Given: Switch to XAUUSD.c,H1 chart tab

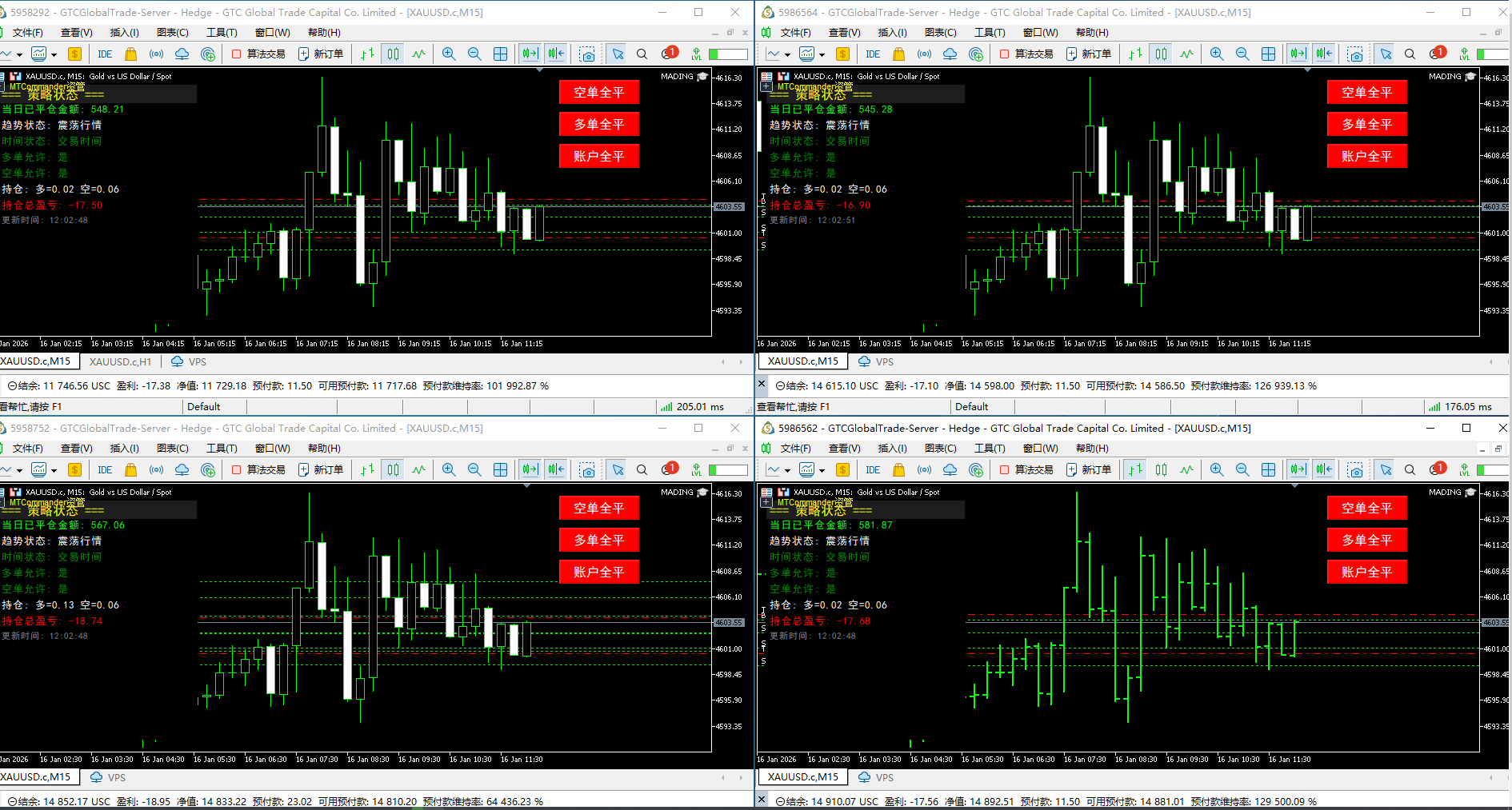Looking at the screenshot, I should pyautogui.click(x=120, y=362).
